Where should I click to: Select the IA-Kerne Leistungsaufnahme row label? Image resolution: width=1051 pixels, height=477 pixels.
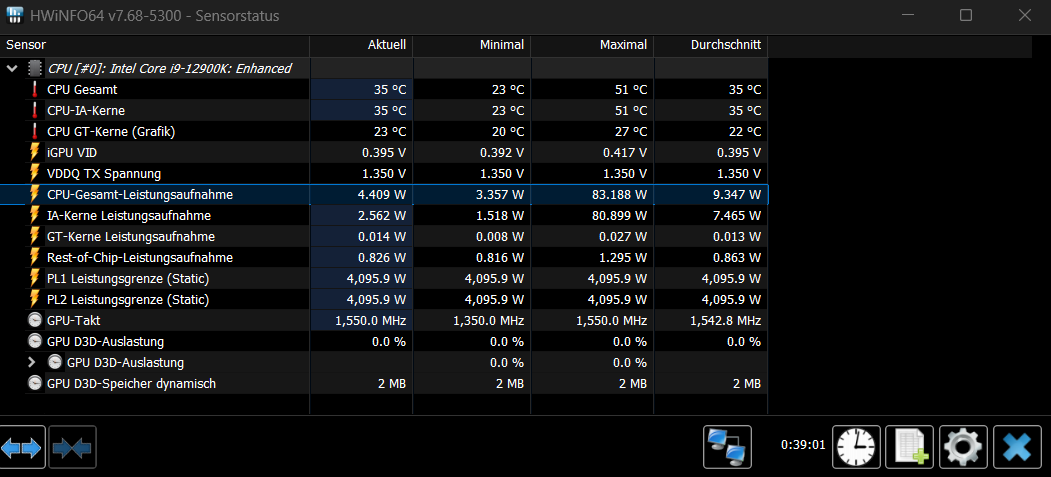click(129, 216)
